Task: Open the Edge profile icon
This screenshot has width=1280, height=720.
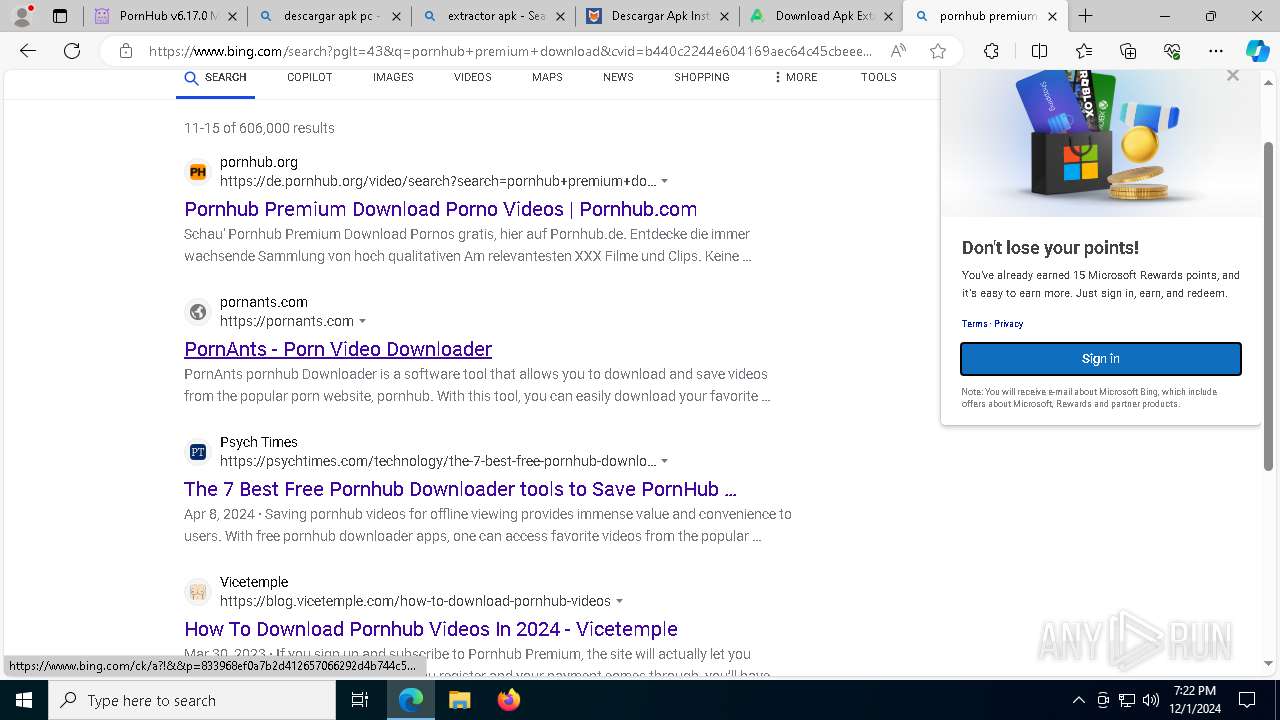Action: pyautogui.click(x=22, y=16)
